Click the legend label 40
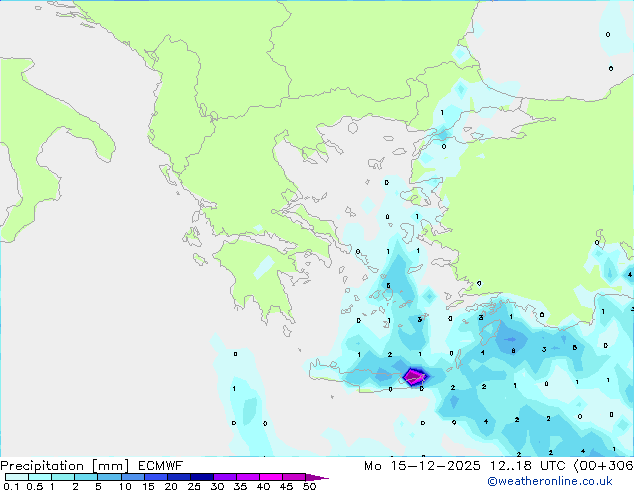Screen dimensions: 634x490 click(263, 486)
